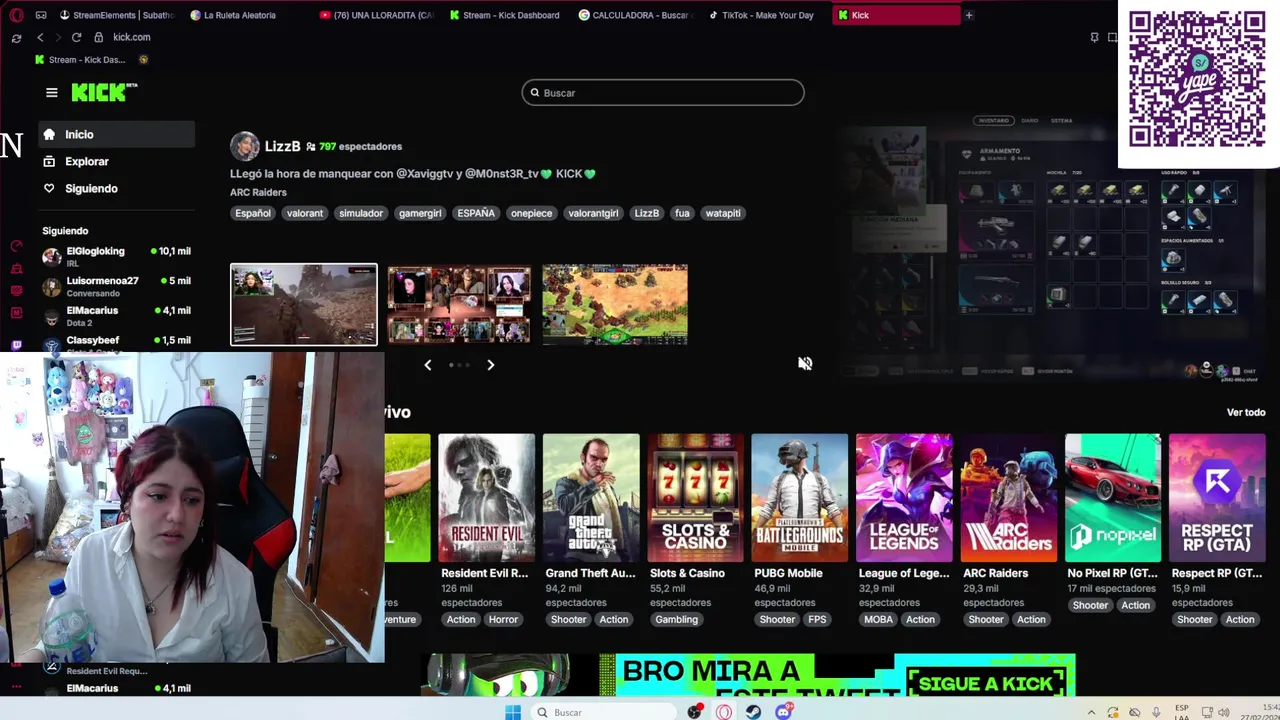The image size is (1280, 720).
Task: Select the watapiti tag
Action: pos(723,213)
